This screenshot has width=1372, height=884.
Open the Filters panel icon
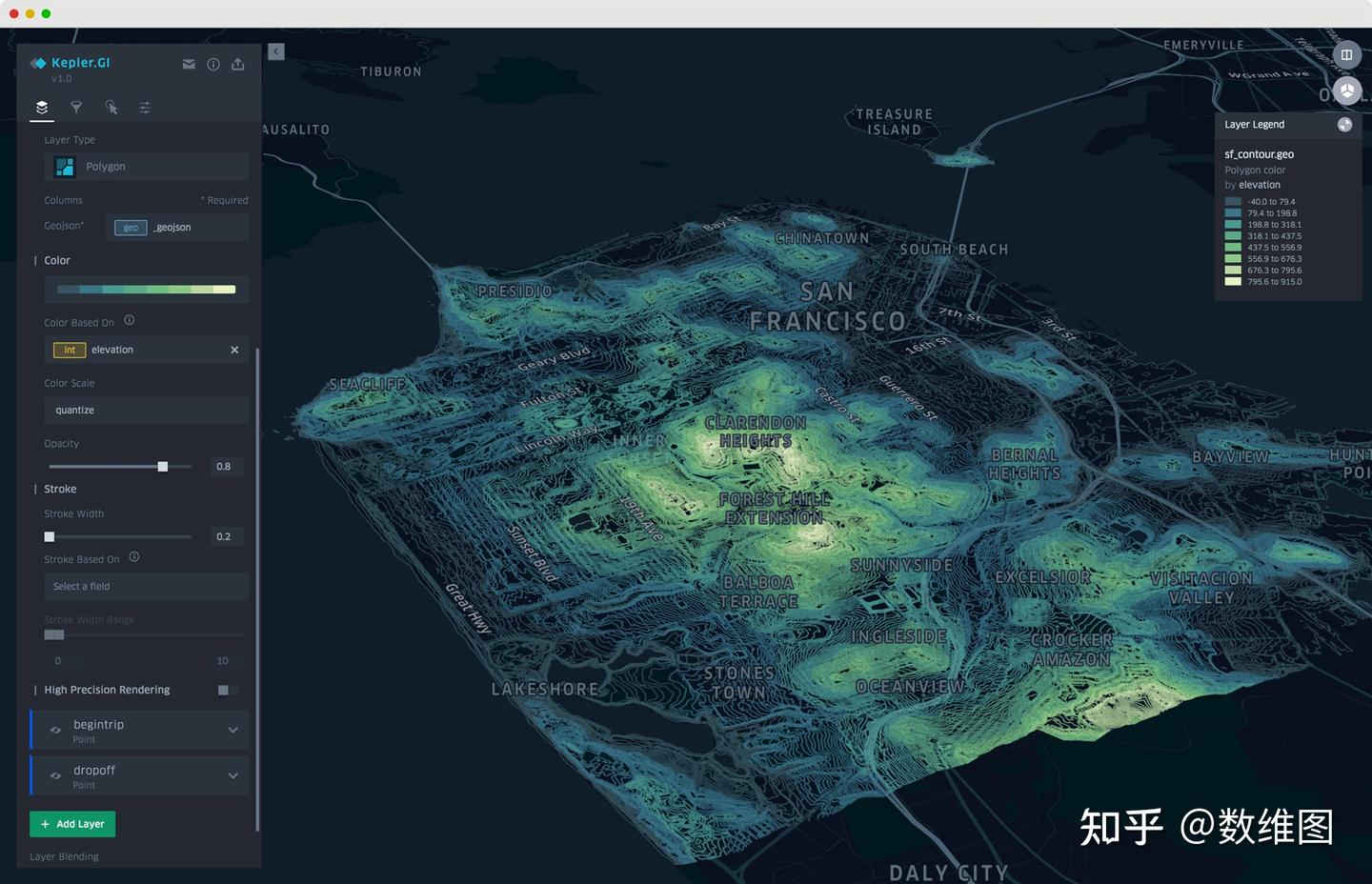[76, 107]
